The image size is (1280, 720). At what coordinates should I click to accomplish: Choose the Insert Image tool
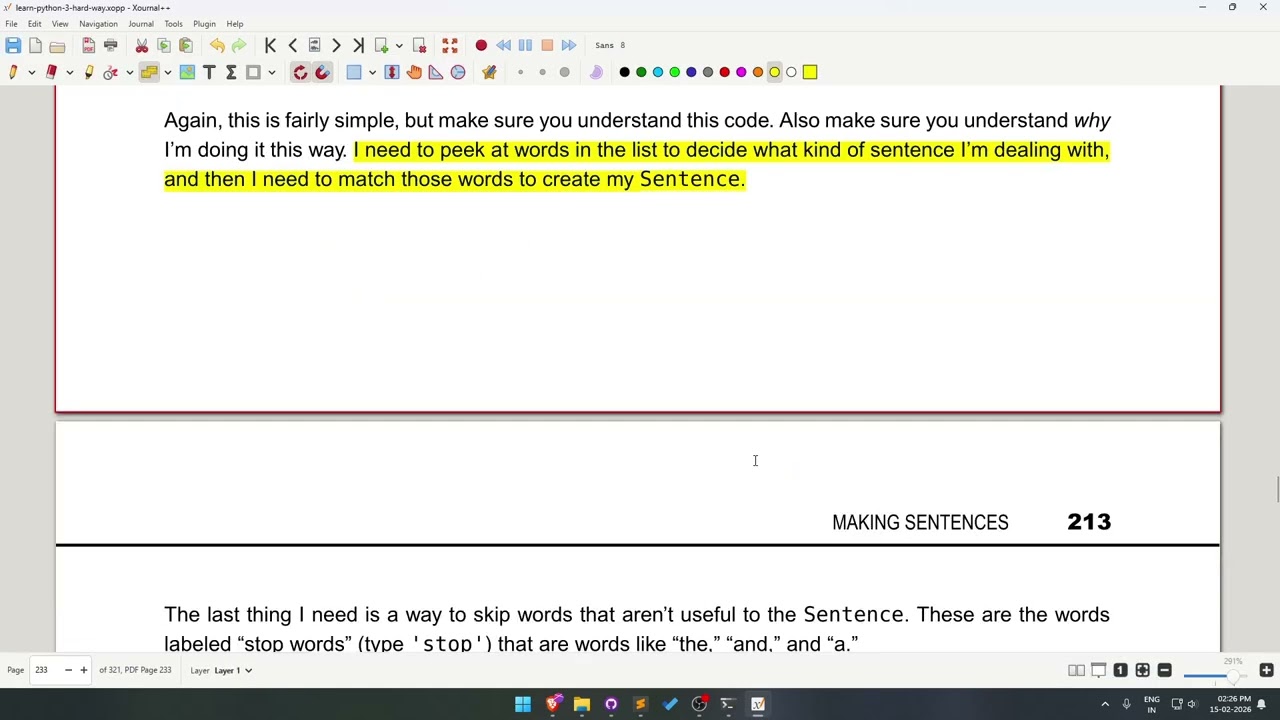187,72
